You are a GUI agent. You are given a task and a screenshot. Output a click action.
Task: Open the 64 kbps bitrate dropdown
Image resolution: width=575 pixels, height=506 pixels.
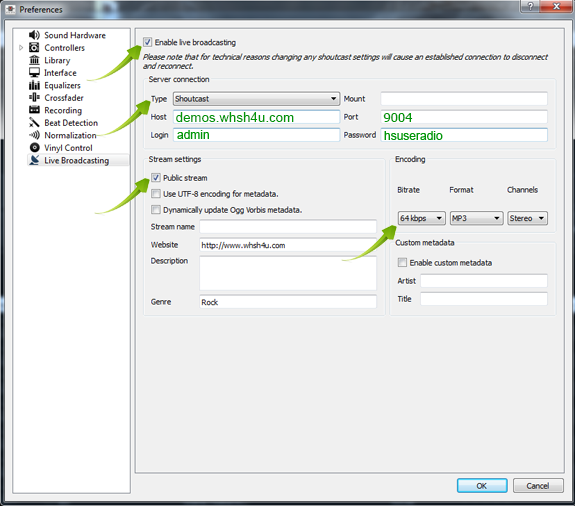422,218
